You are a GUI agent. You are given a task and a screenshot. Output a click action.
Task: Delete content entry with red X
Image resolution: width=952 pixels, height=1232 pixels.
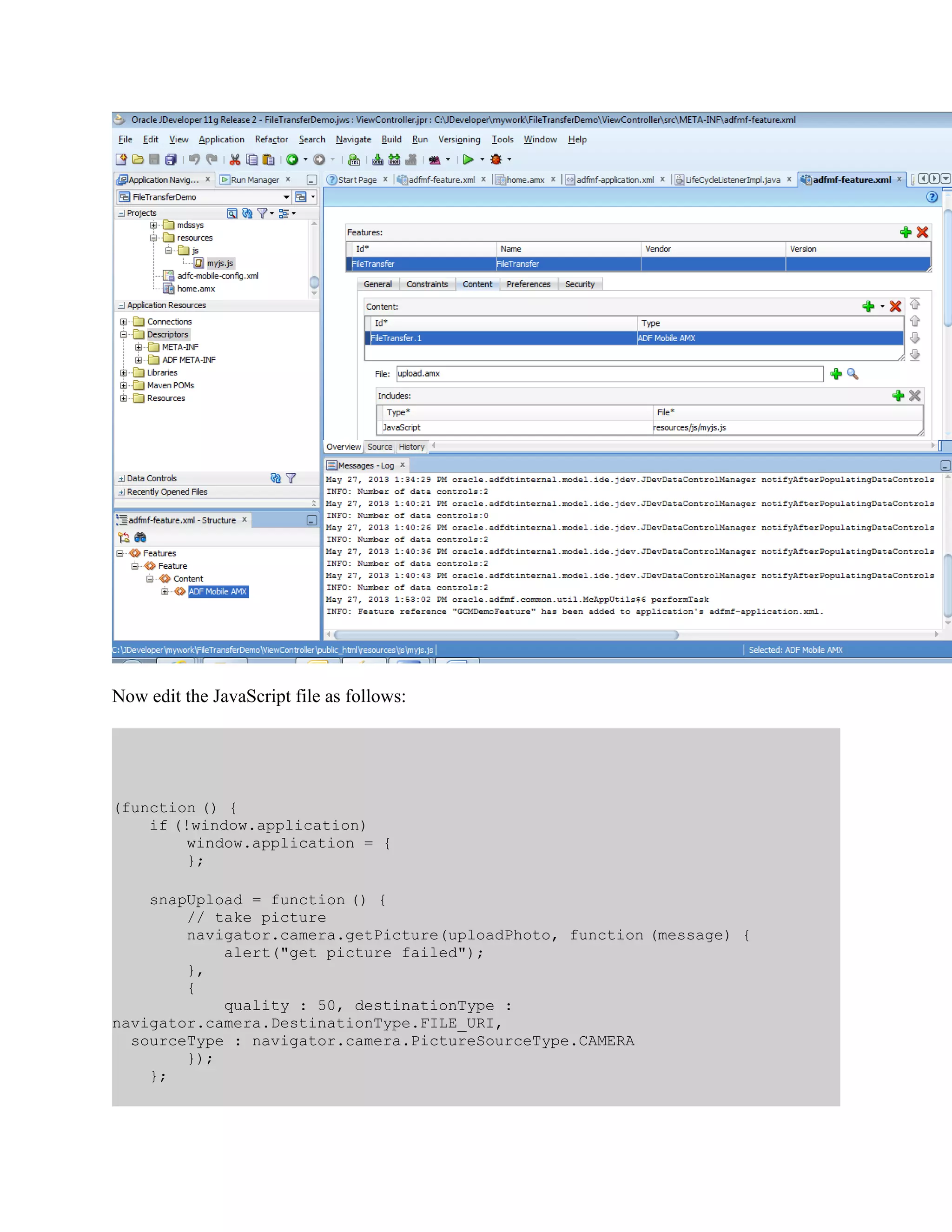pyautogui.click(x=895, y=306)
